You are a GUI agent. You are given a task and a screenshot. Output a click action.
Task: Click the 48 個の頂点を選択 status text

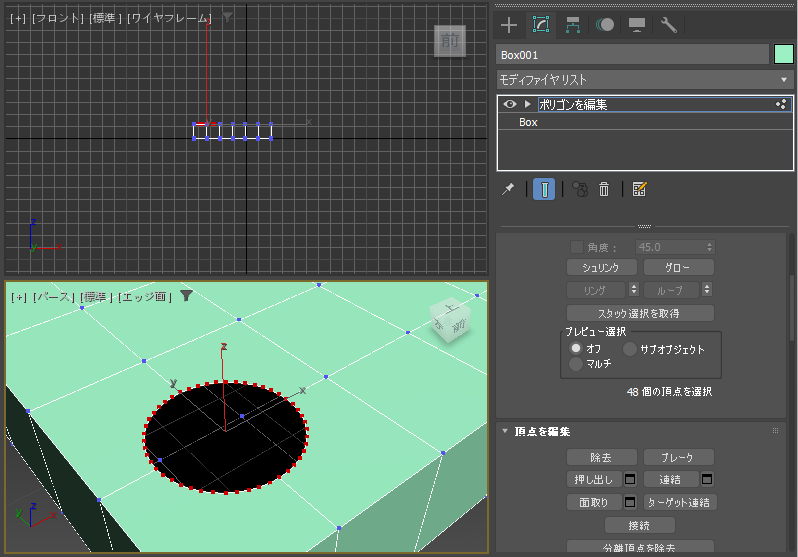pos(669,392)
